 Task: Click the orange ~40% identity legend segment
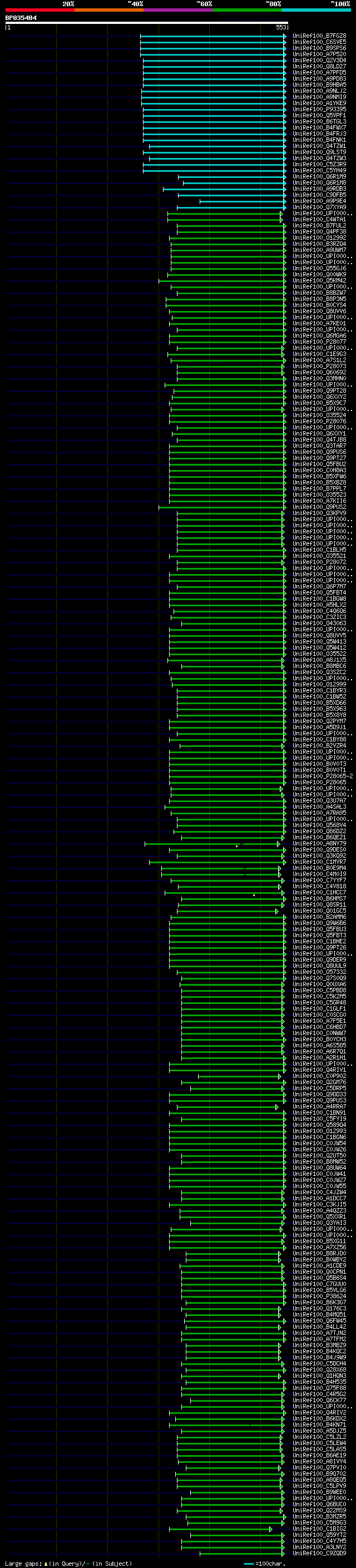point(109,11)
